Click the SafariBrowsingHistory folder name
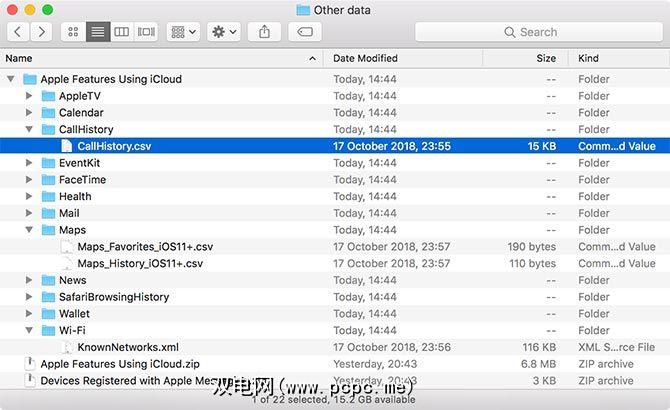 [114, 297]
